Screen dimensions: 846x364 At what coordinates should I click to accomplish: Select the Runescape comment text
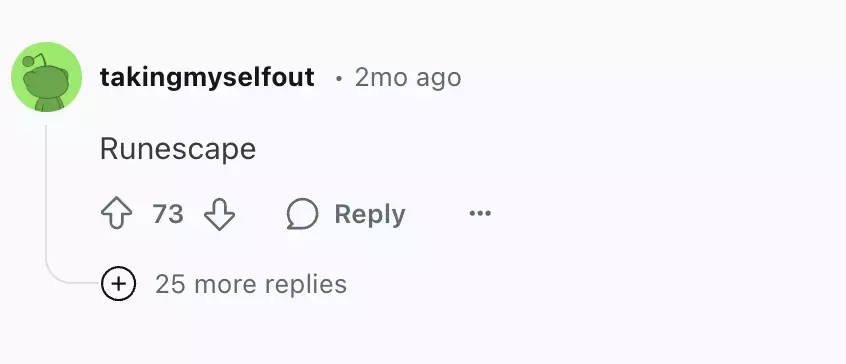tap(178, 149)
